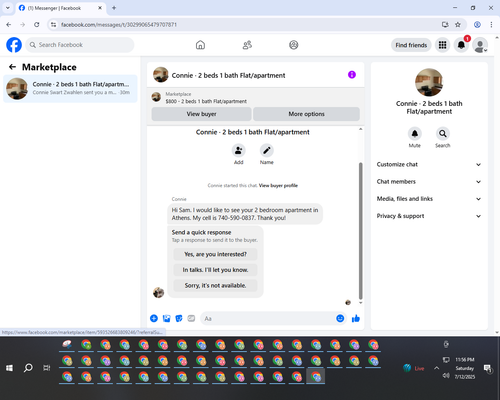
Task: Show hidden system tray icons
Action: tap(436, 368)
